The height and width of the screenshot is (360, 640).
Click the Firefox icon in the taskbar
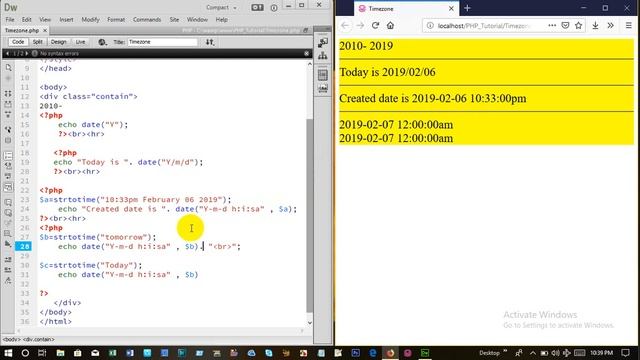tap(390, 353)
